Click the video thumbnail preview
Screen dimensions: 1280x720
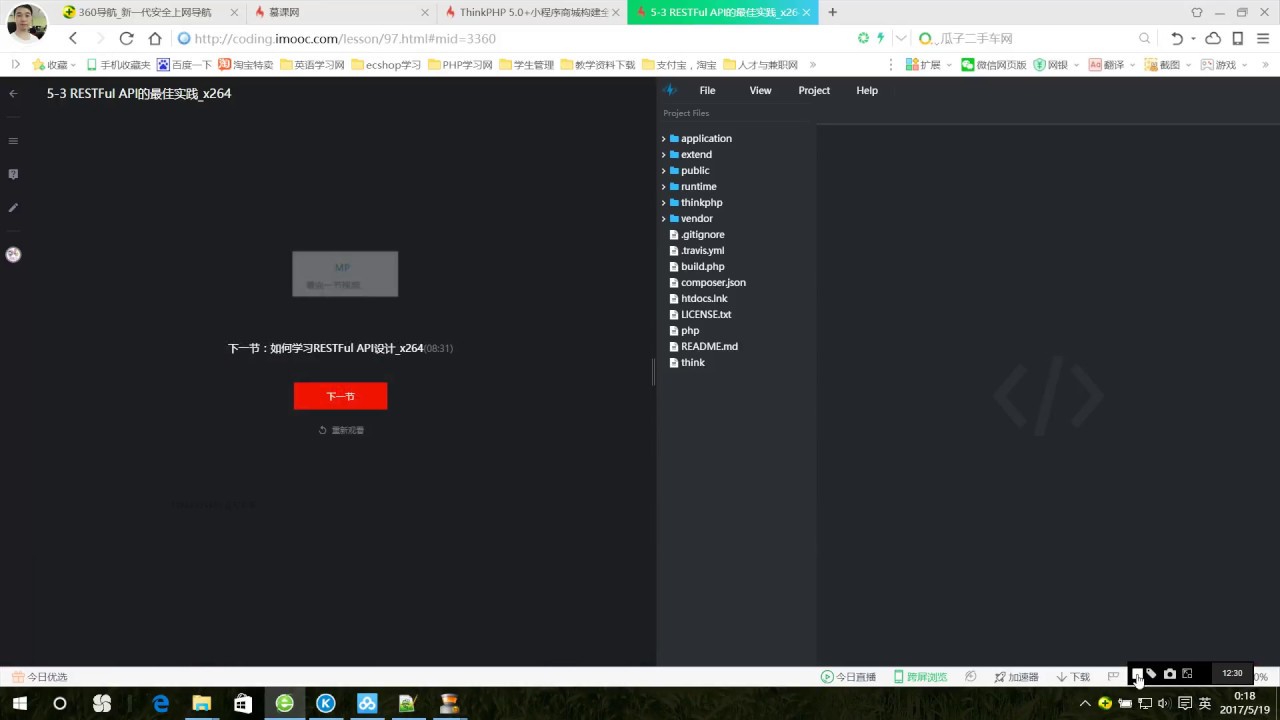click(345, 274)
